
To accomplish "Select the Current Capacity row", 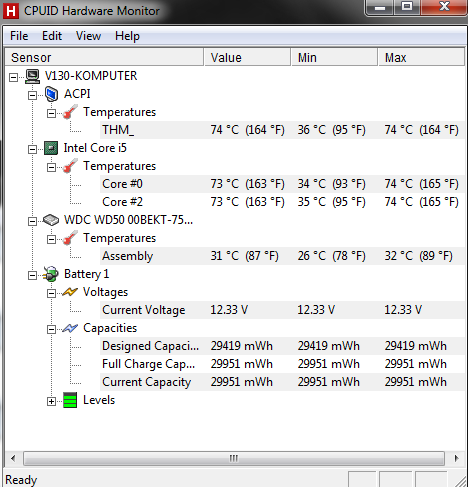I will (x=282, y=382).
